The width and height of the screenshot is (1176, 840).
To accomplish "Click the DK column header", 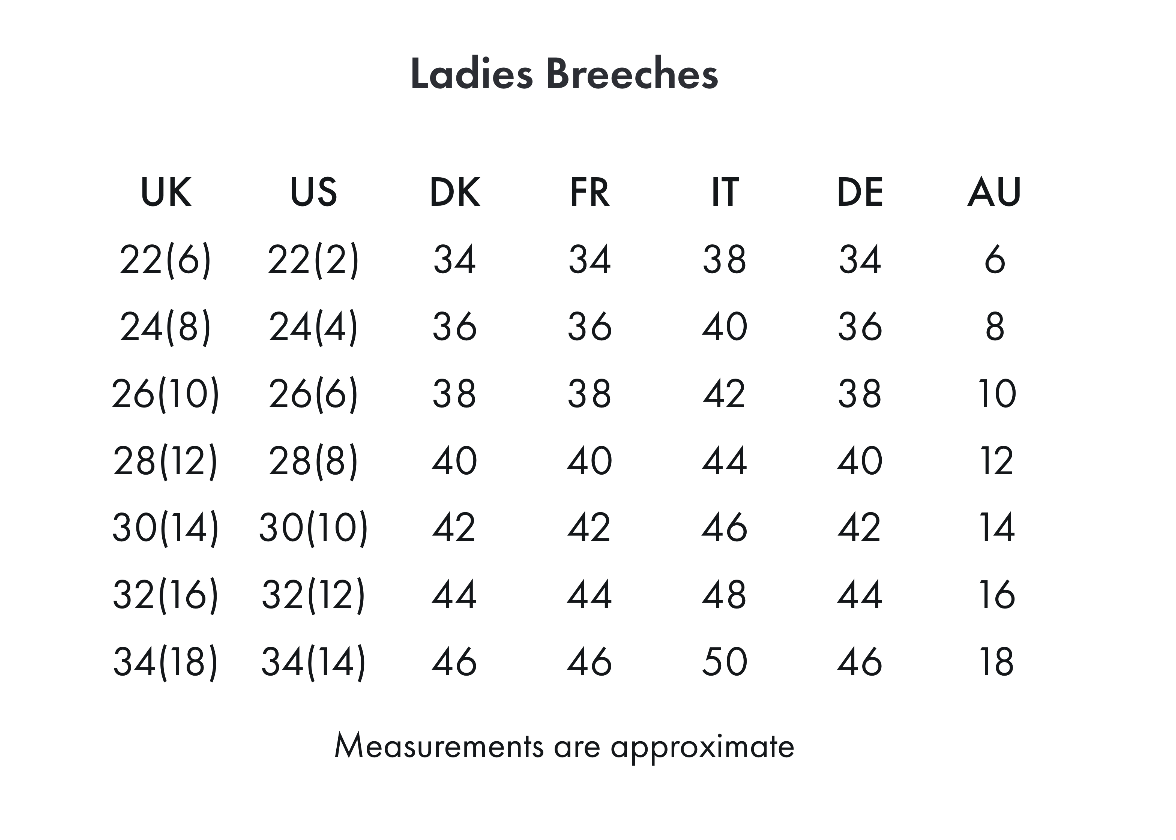I will click(454, 192).
